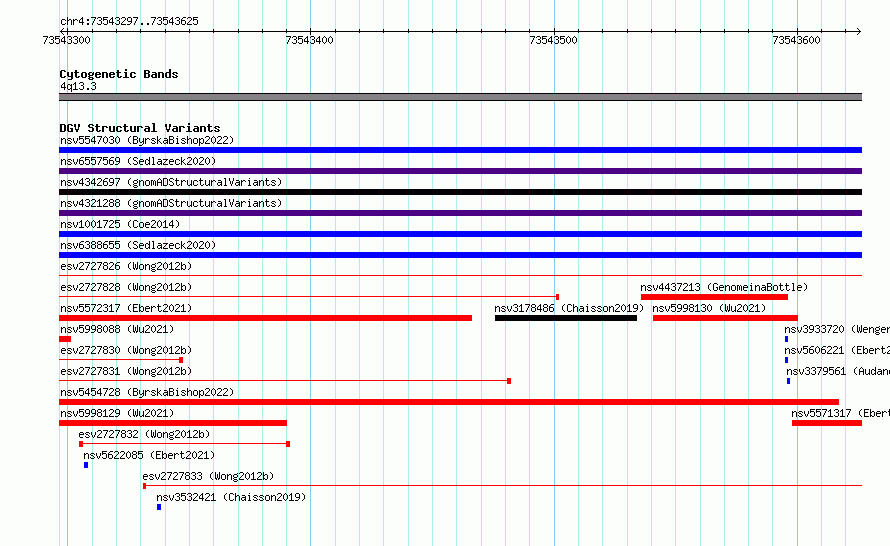Image resolution: width=890 pixels, height=546 pixels.
Task: Click the nsv3178486 (Chaisson2019) black bar
Action: pyautogui.click(x=565, y=318)
